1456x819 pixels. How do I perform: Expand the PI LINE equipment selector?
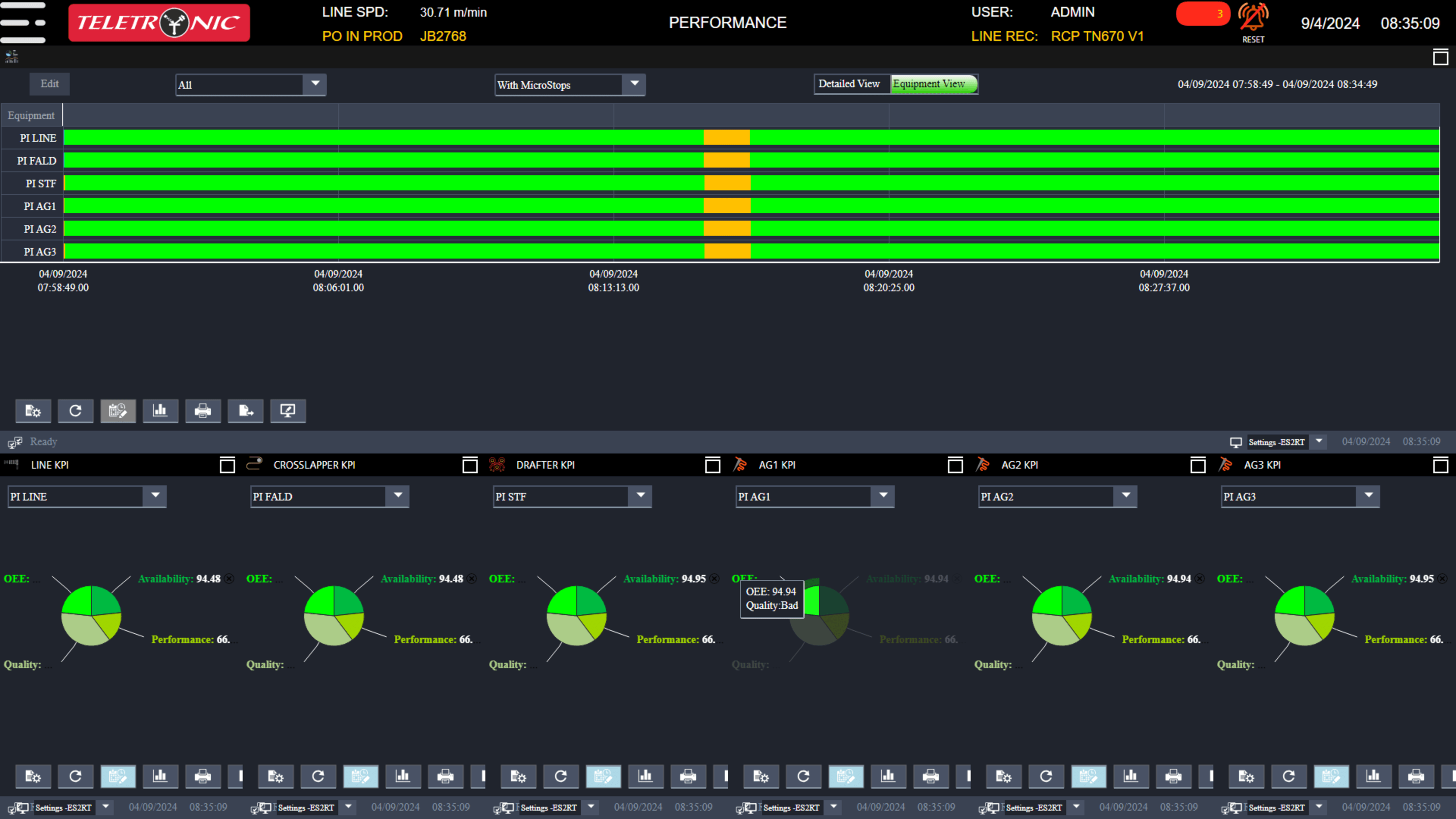pyautogui.click(x=155, y=496)
